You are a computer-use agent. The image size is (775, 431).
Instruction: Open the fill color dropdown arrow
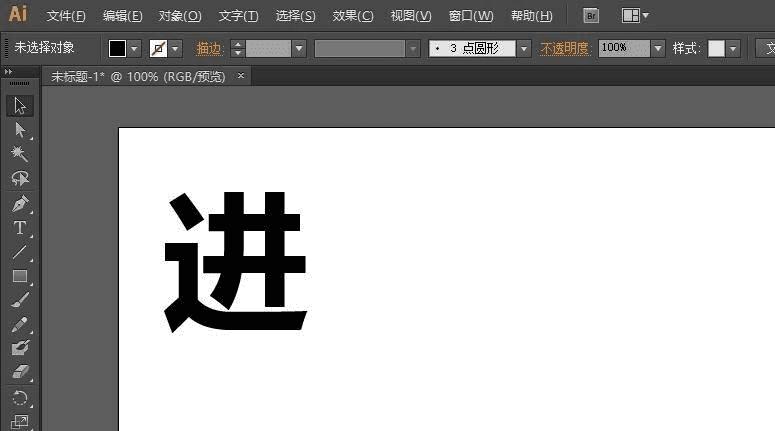tap(134, 48)
